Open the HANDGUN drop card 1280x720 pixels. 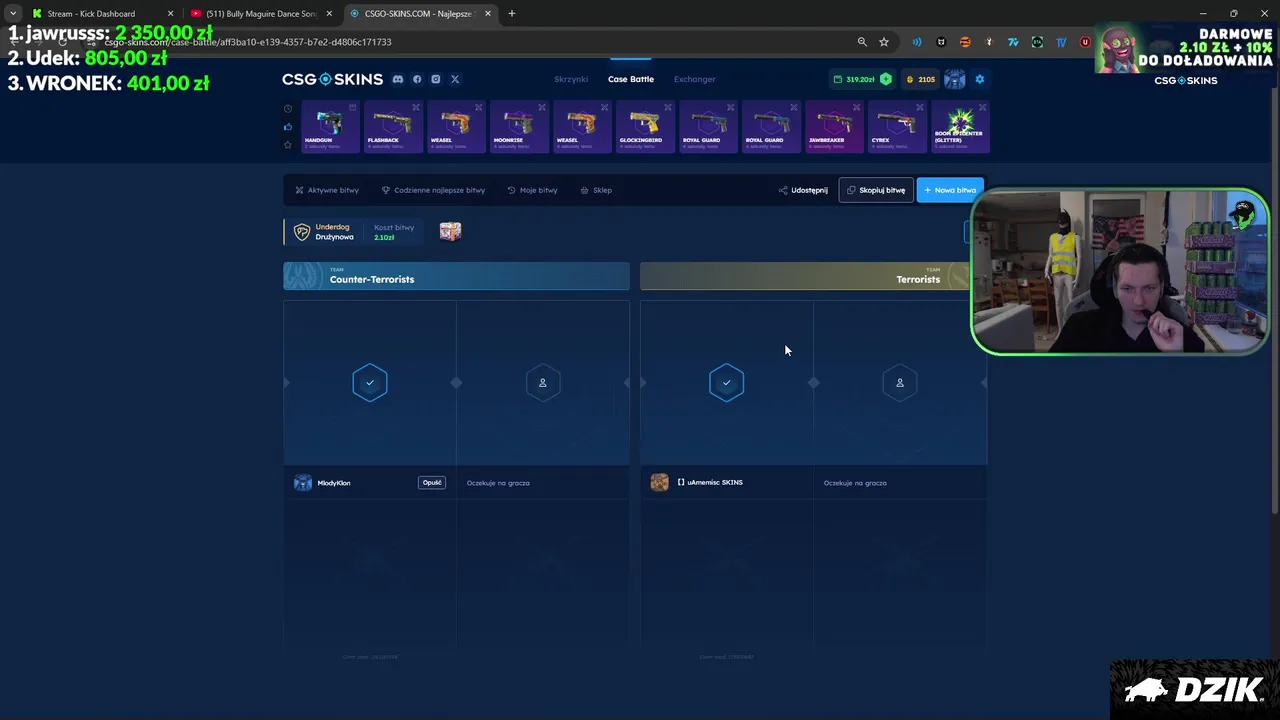click(330, 127)
